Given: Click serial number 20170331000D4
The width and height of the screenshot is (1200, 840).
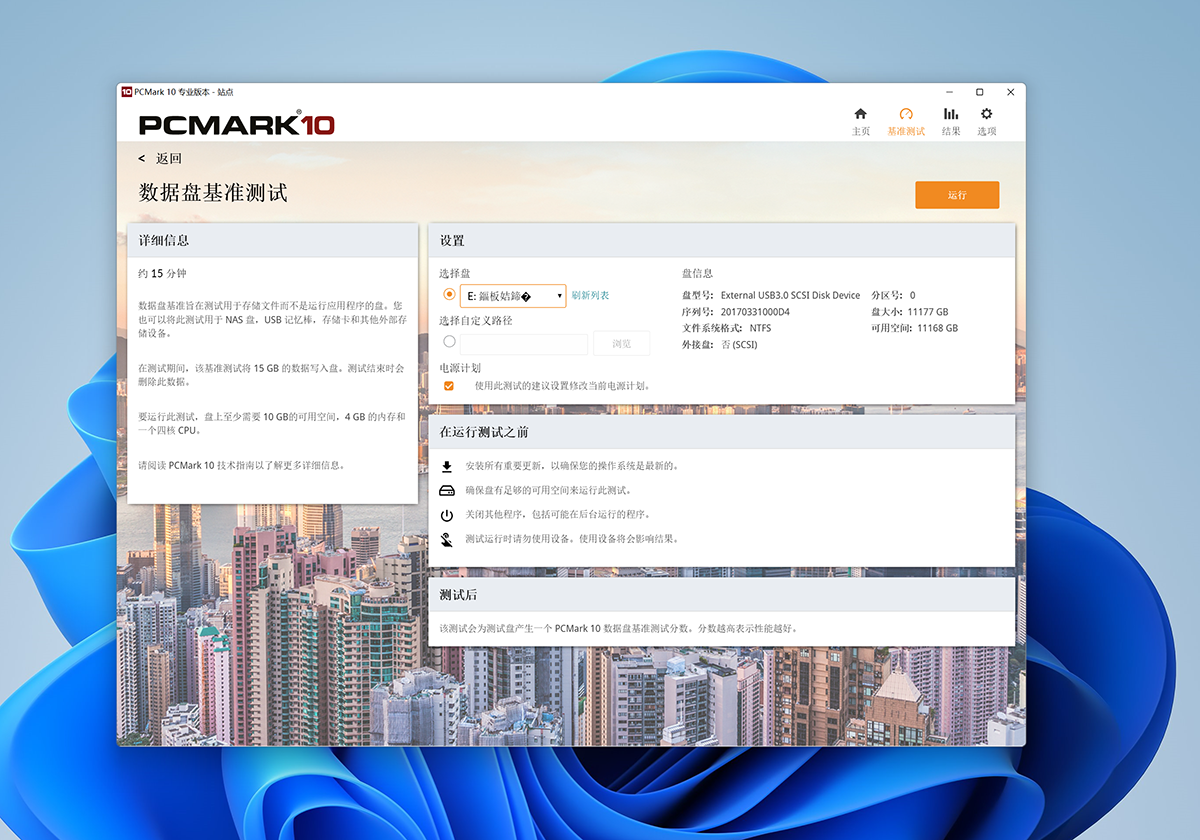Looking at the screenshot, I should [755, 312].
